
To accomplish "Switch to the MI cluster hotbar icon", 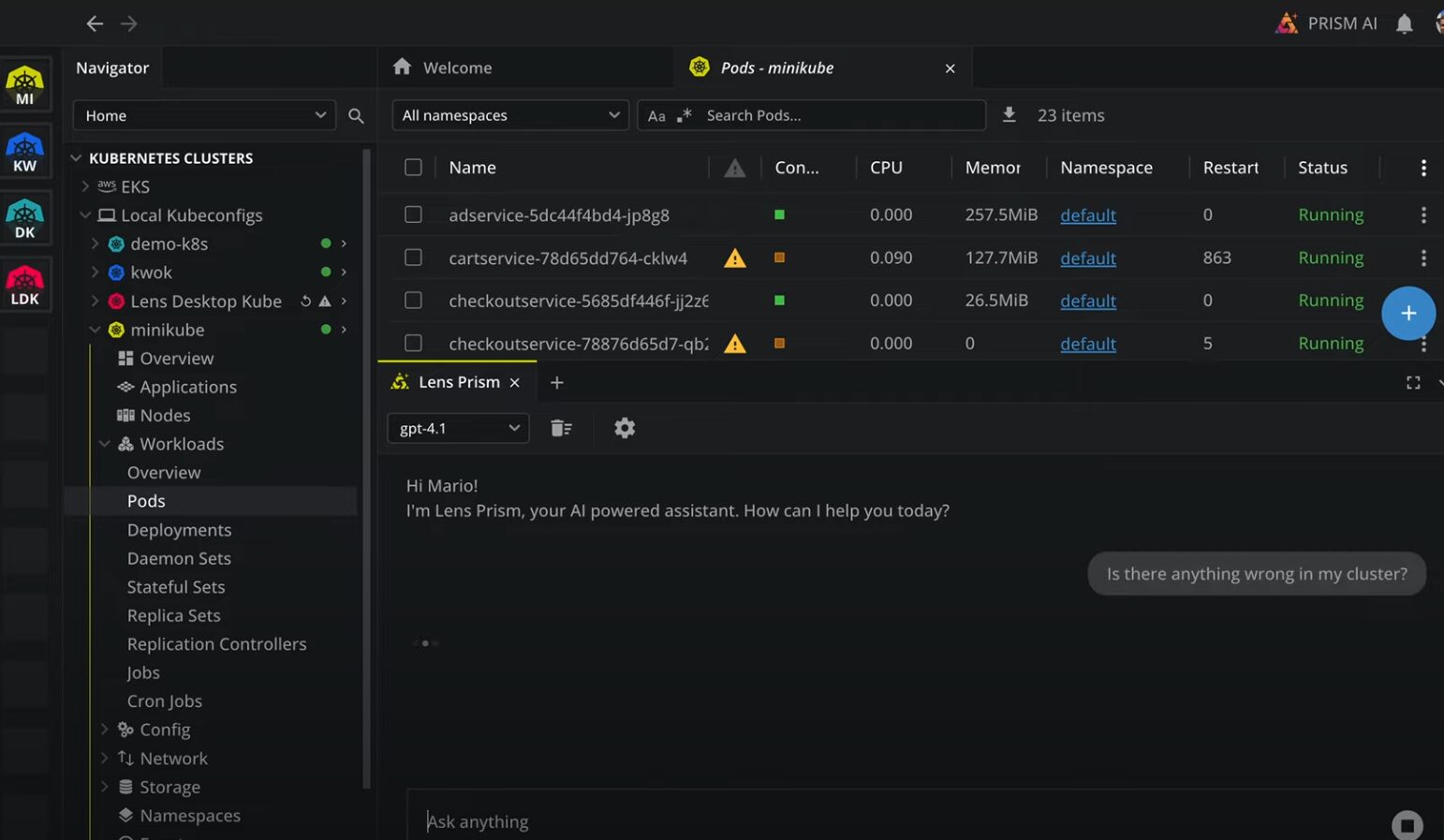I will click(25, 85).
